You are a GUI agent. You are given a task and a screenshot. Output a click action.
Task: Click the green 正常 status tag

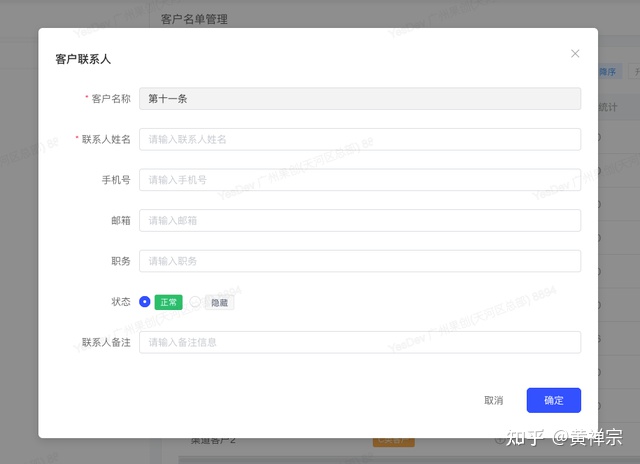(169, 302)
